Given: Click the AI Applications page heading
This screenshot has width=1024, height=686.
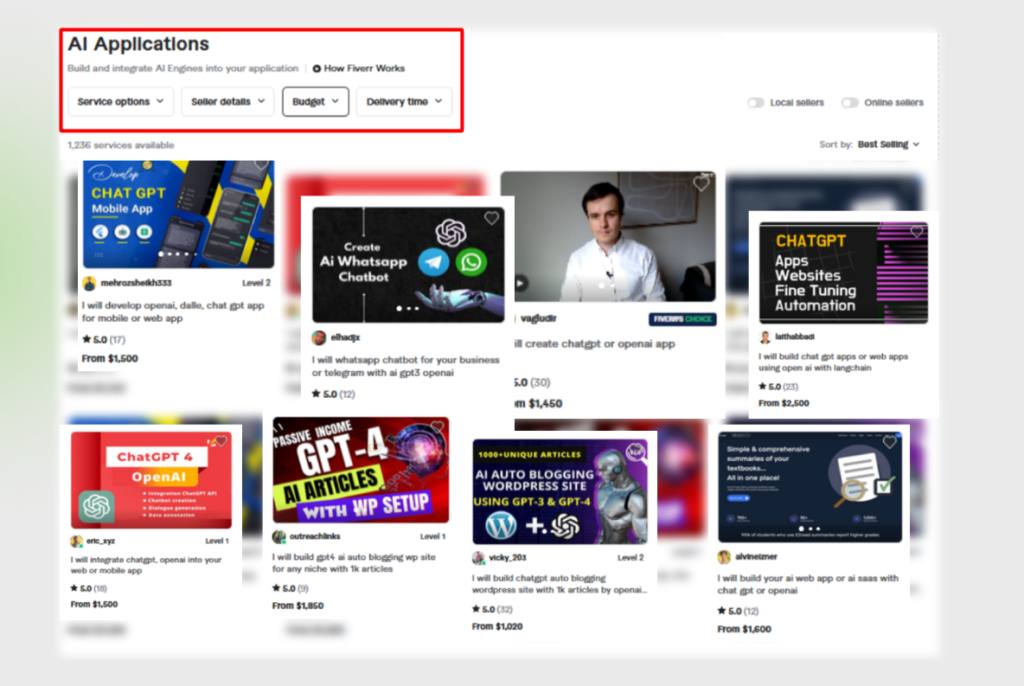Looking at the screenshot, I should pos(138,44).
